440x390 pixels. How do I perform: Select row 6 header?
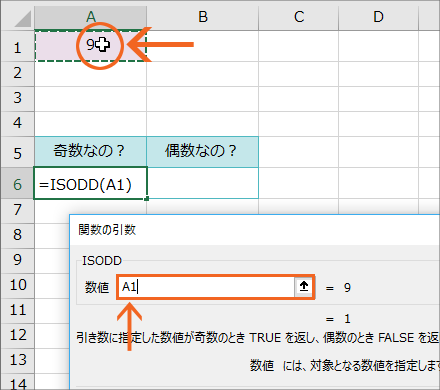[17, 183]
